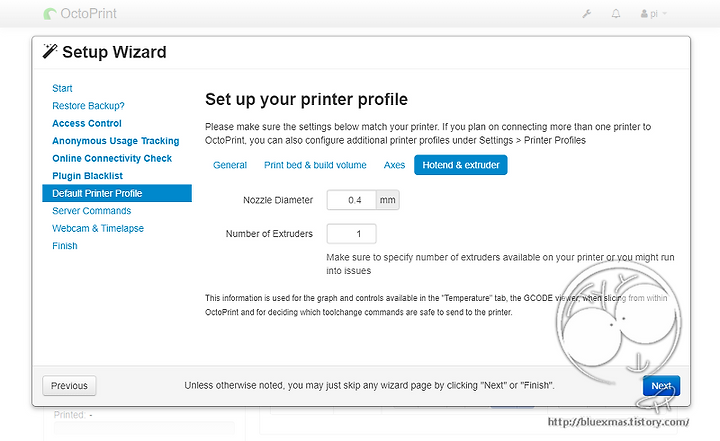Switch to the General tab
This screenshot has height=441, width=720.
click(x=230, y=165)
